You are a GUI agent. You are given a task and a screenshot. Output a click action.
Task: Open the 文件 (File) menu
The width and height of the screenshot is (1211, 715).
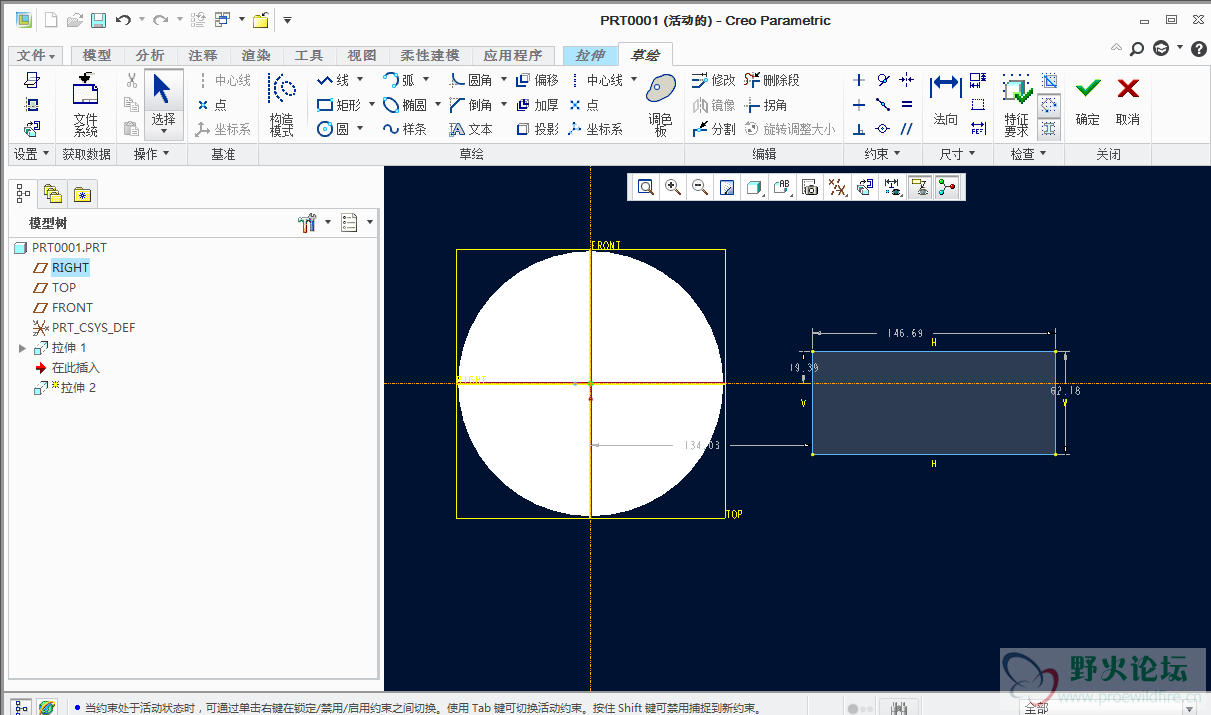37,56
